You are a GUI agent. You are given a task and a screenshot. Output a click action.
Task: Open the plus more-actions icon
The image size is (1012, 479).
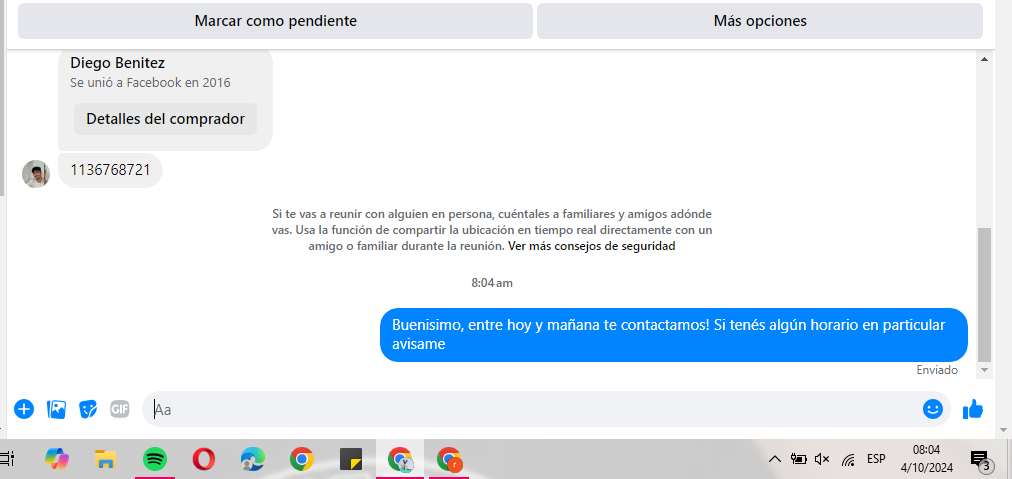(x=24, y=409)
